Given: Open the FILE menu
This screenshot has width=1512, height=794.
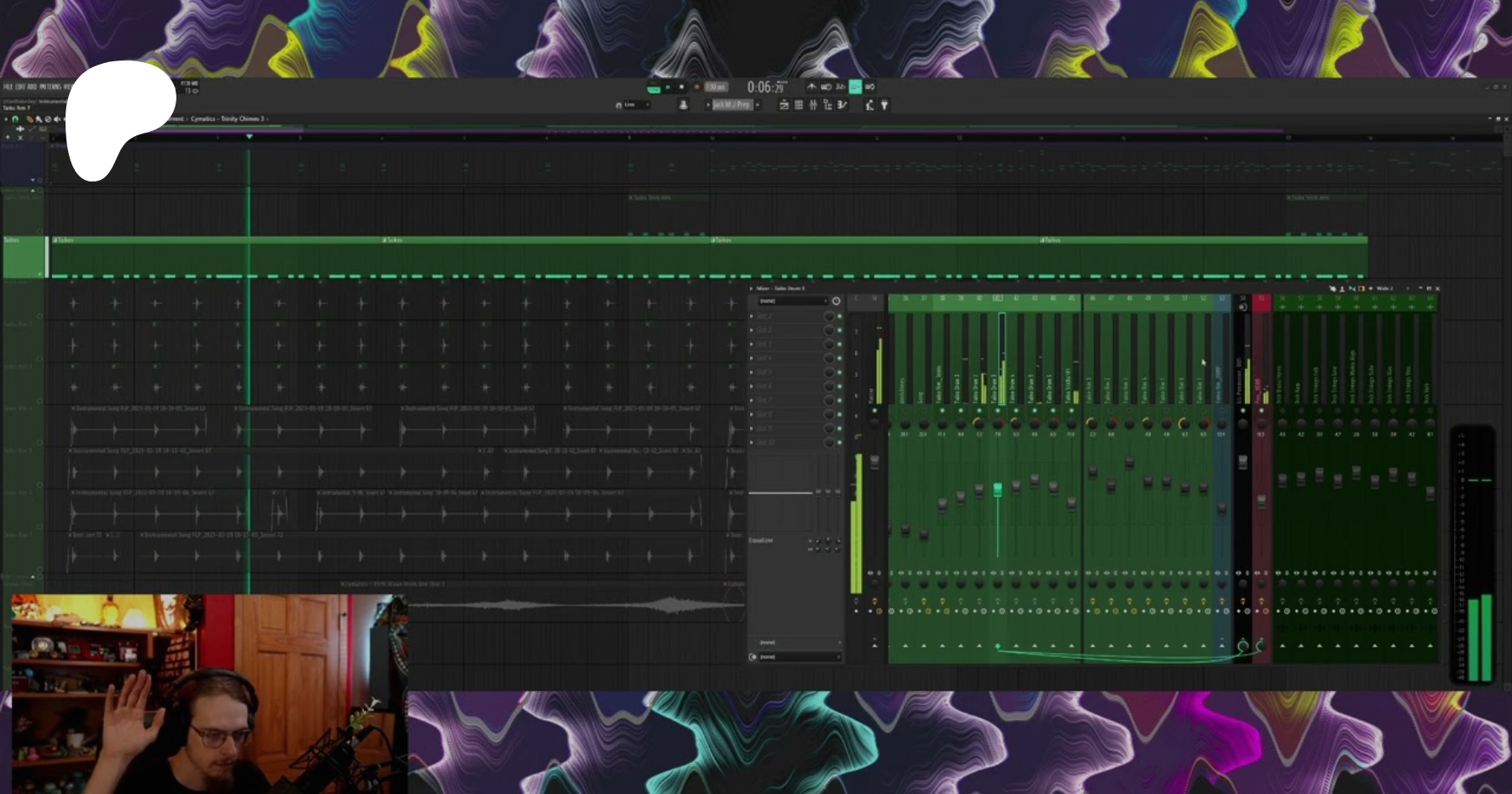Looking at the screenshot, I should pyautogui.click(x=8, y=87).
